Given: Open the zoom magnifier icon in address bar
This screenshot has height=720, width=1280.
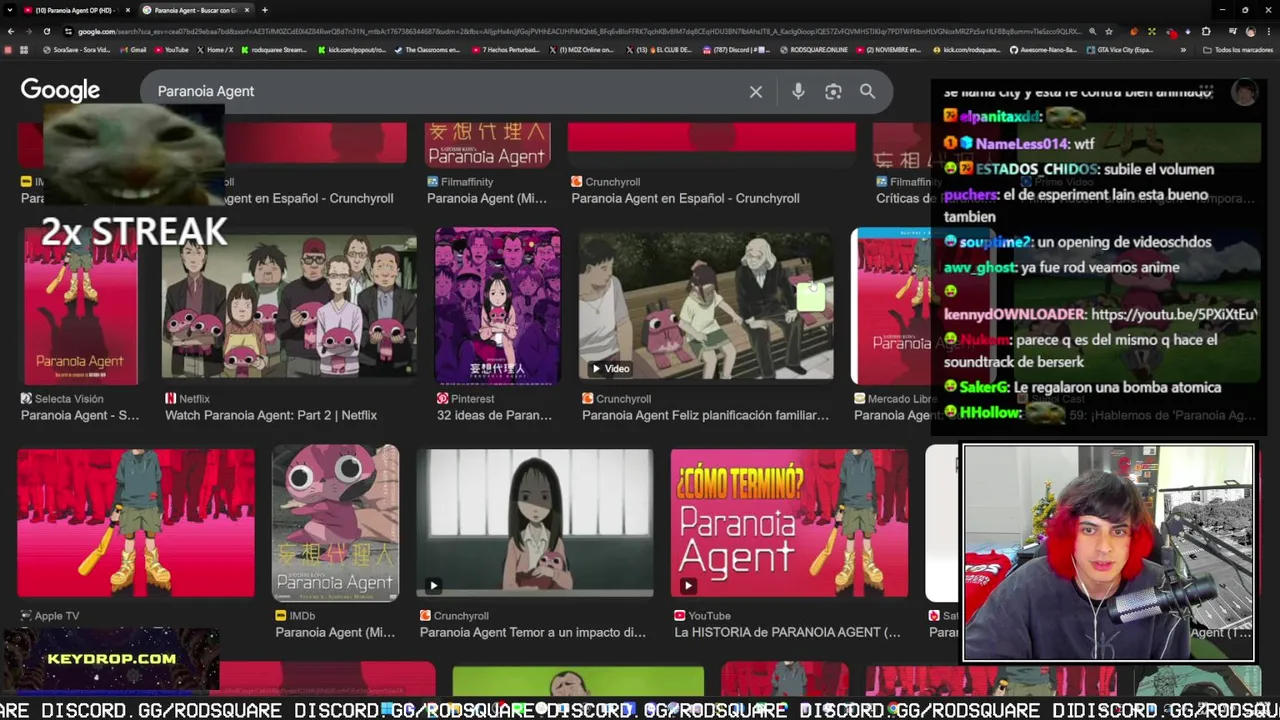Looking at the screenshot, I should click(x=1092, y=31).
